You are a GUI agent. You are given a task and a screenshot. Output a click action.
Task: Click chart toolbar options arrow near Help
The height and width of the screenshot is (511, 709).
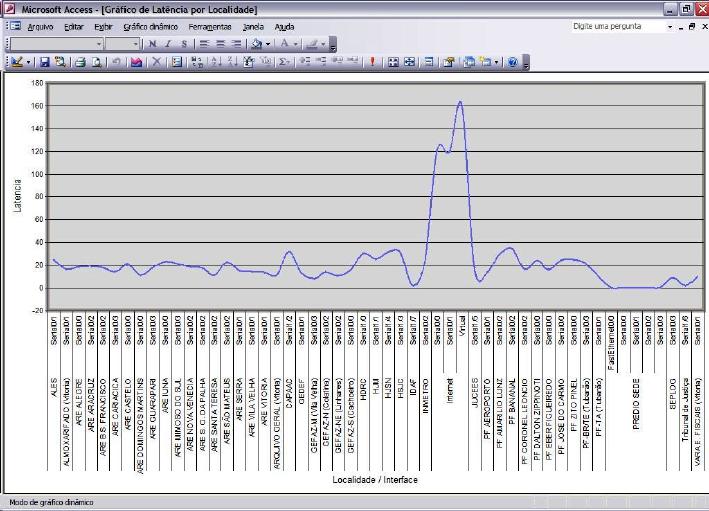click(x=525, y=62)
